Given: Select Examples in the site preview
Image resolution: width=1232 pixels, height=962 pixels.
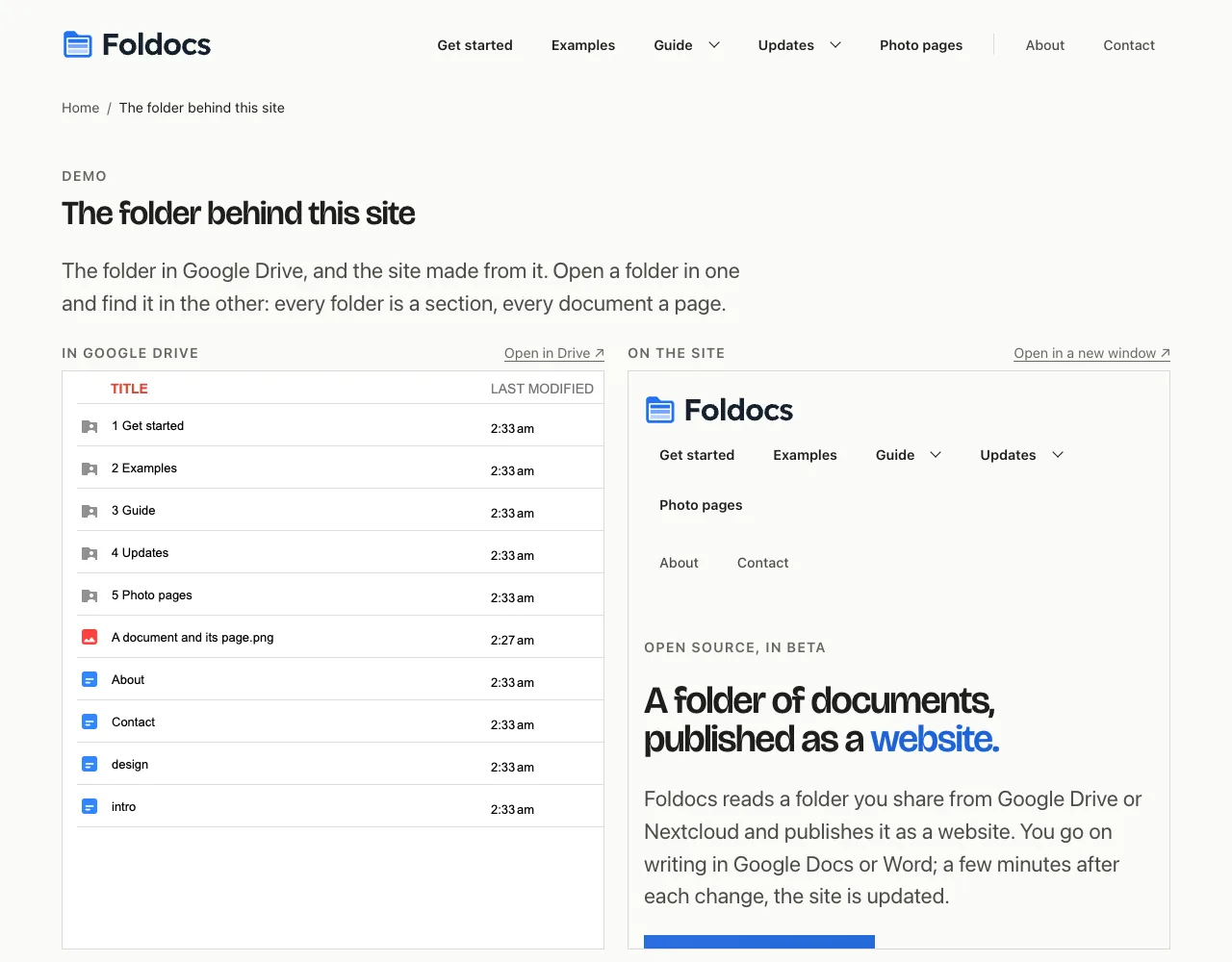Looking at the screenshot, I should pos(805,455).
